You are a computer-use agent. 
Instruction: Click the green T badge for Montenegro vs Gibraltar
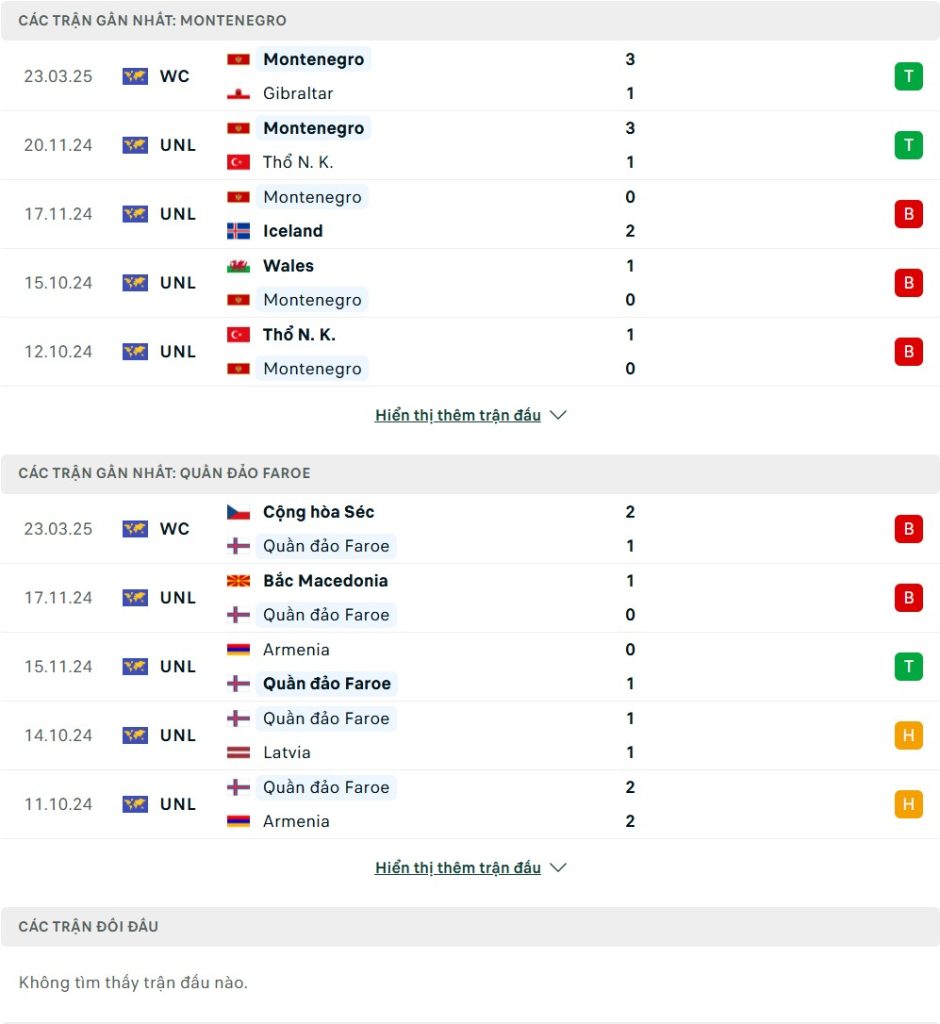coord(908,76)
